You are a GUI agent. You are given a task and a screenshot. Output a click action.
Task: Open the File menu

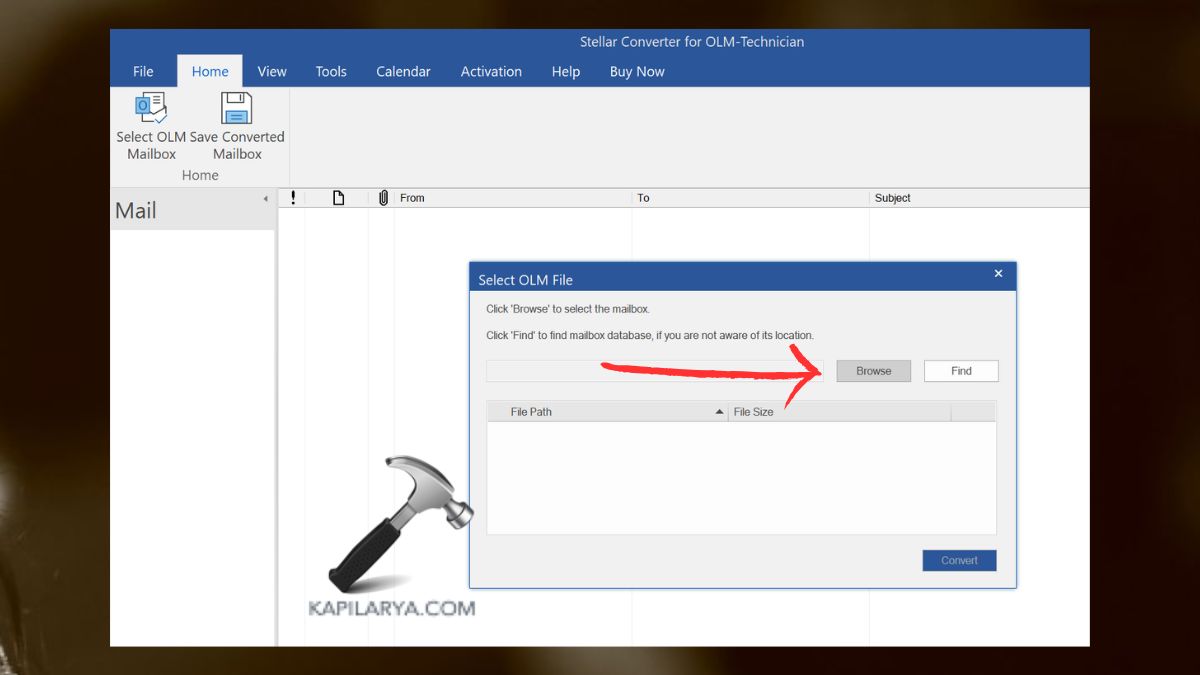click(x=142, y=71)
